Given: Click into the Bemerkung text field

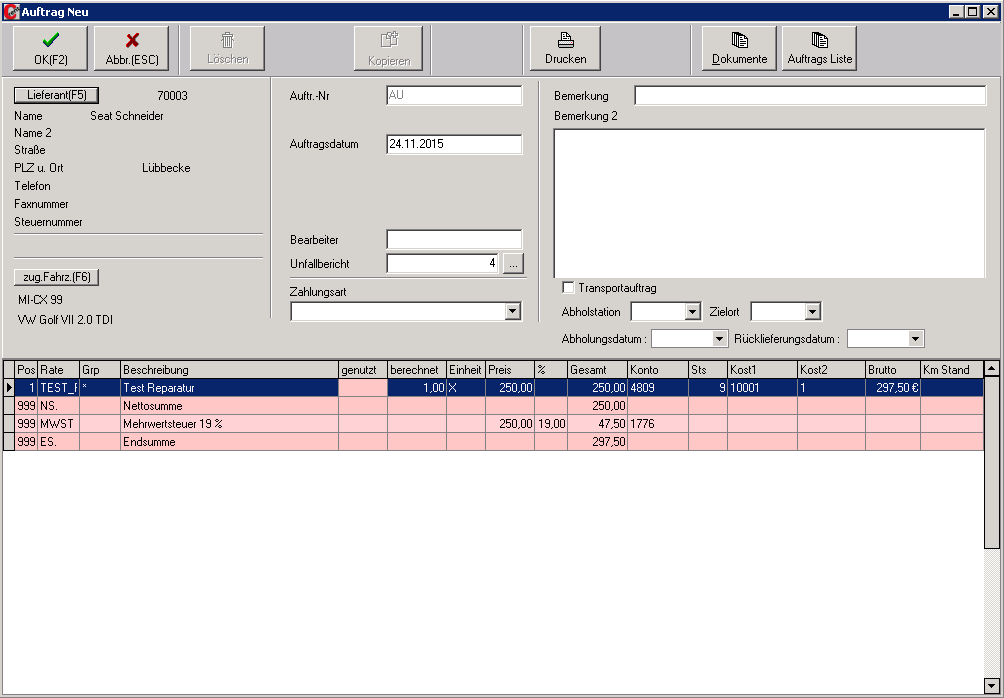Looking at the screenshot, I should coord(809,96).
